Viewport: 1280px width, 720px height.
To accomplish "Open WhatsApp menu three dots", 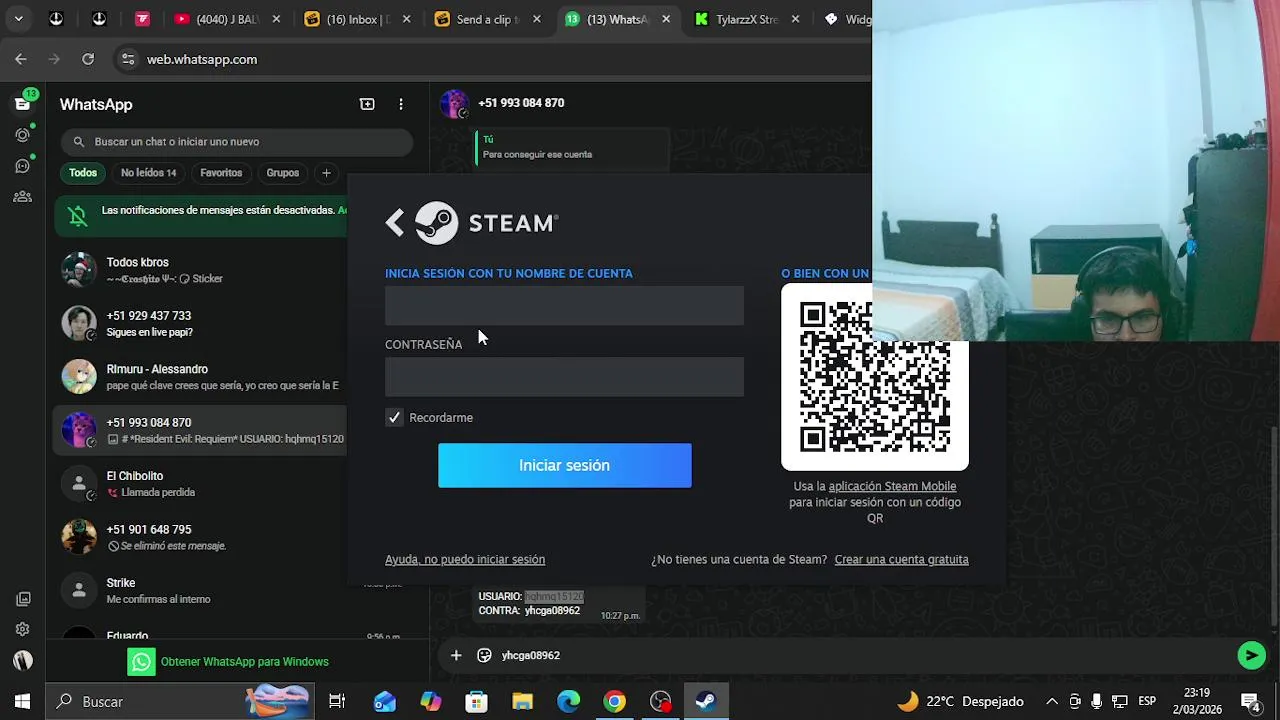I will (x=401, y=104).
